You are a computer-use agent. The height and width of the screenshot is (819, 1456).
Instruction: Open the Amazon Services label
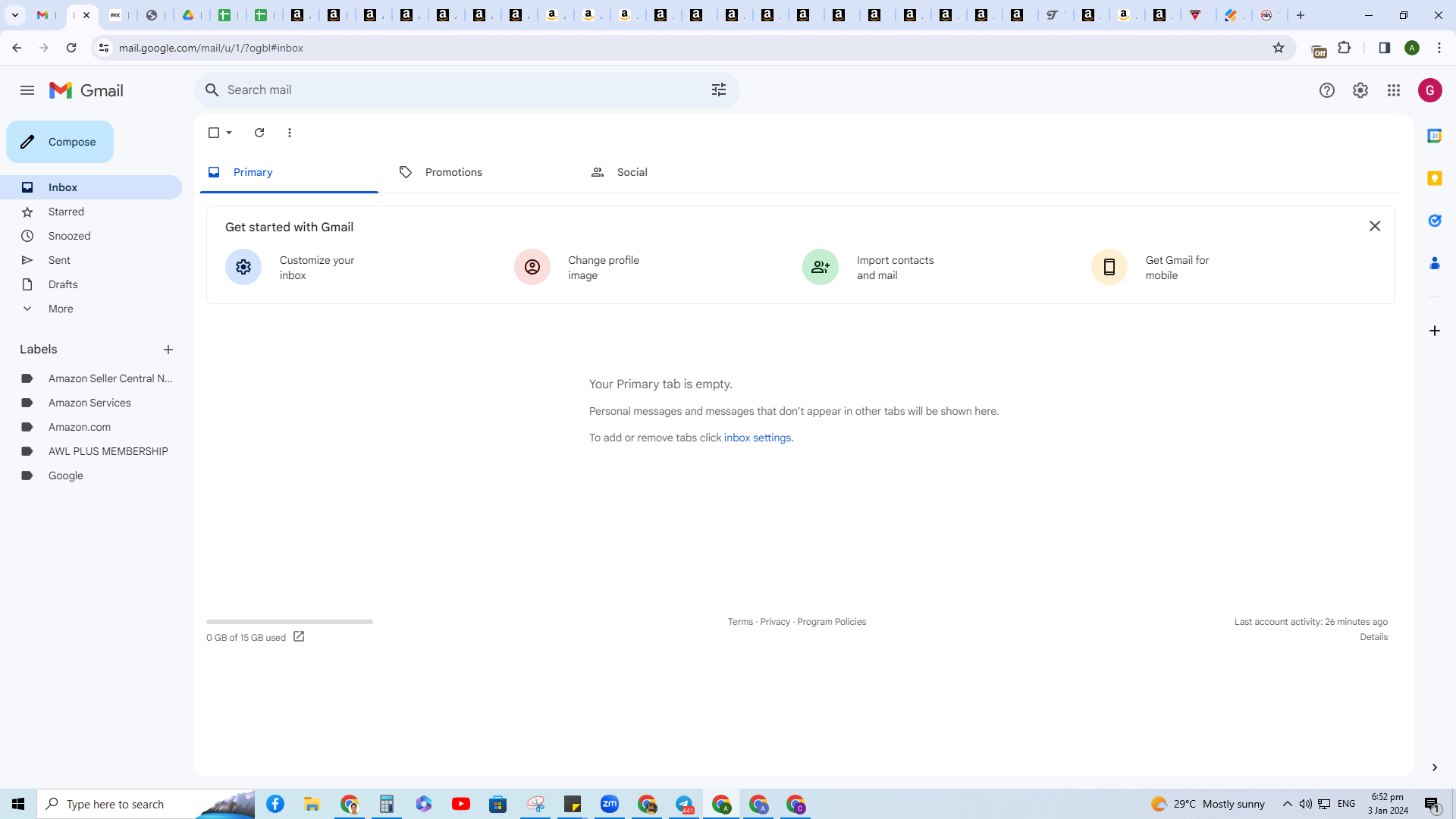click(x=91, y=403)
